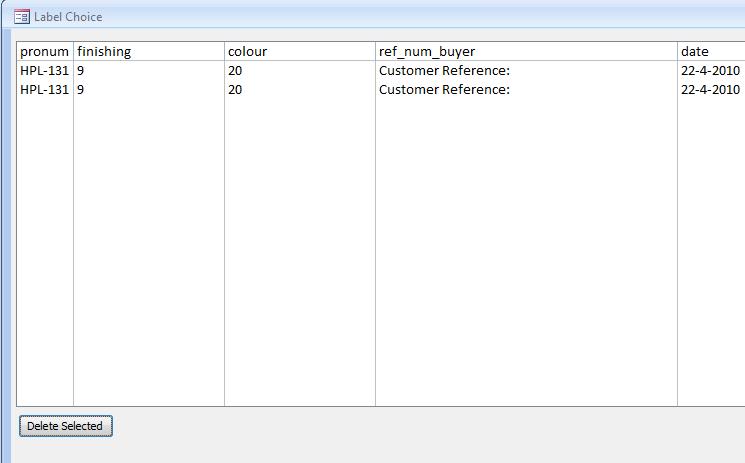Select HPL-131 in the first row

coord(45,70)
